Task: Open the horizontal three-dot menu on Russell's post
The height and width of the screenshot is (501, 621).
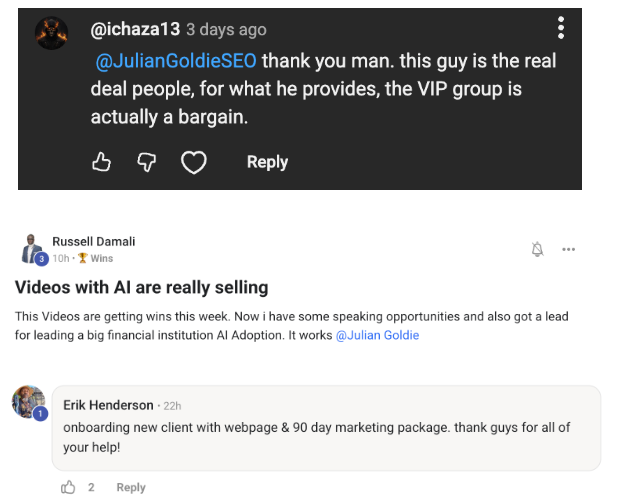Action: point(569,249)
